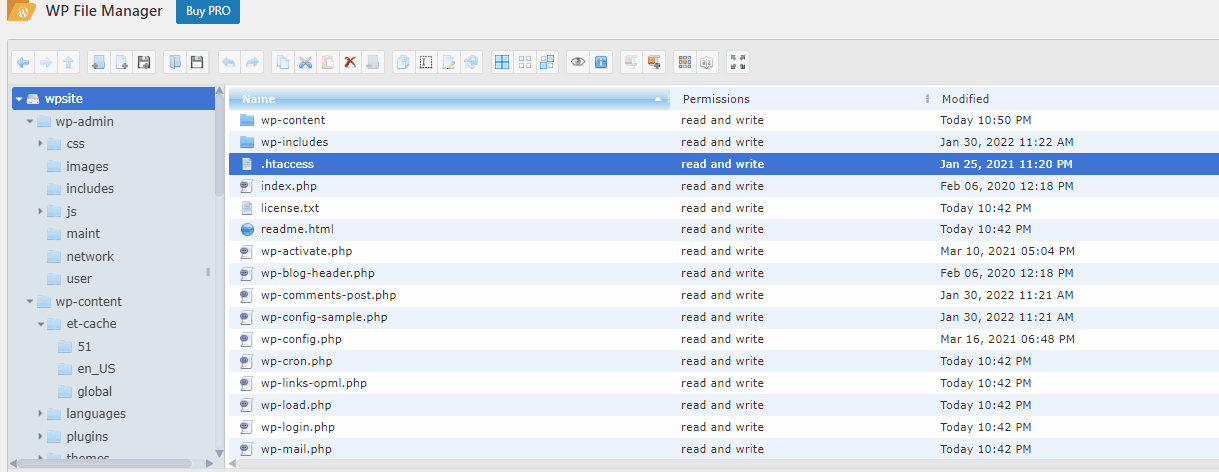
Task: Select images folder in tree
Action: click(x=78, y=166)
